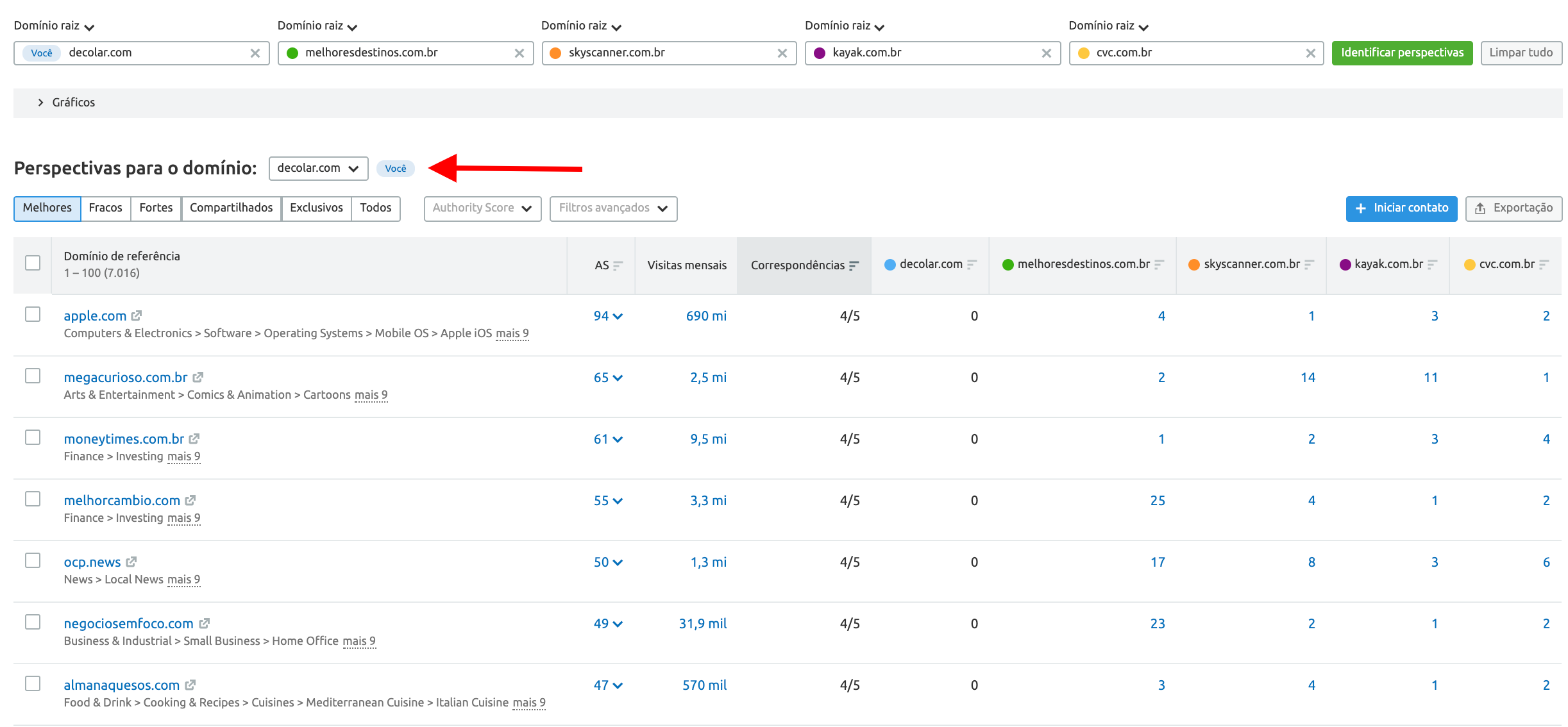The width and height of the screenshot is (1568, 727).
Task: Check the ocp.news row checkbox
Action: 33,560
